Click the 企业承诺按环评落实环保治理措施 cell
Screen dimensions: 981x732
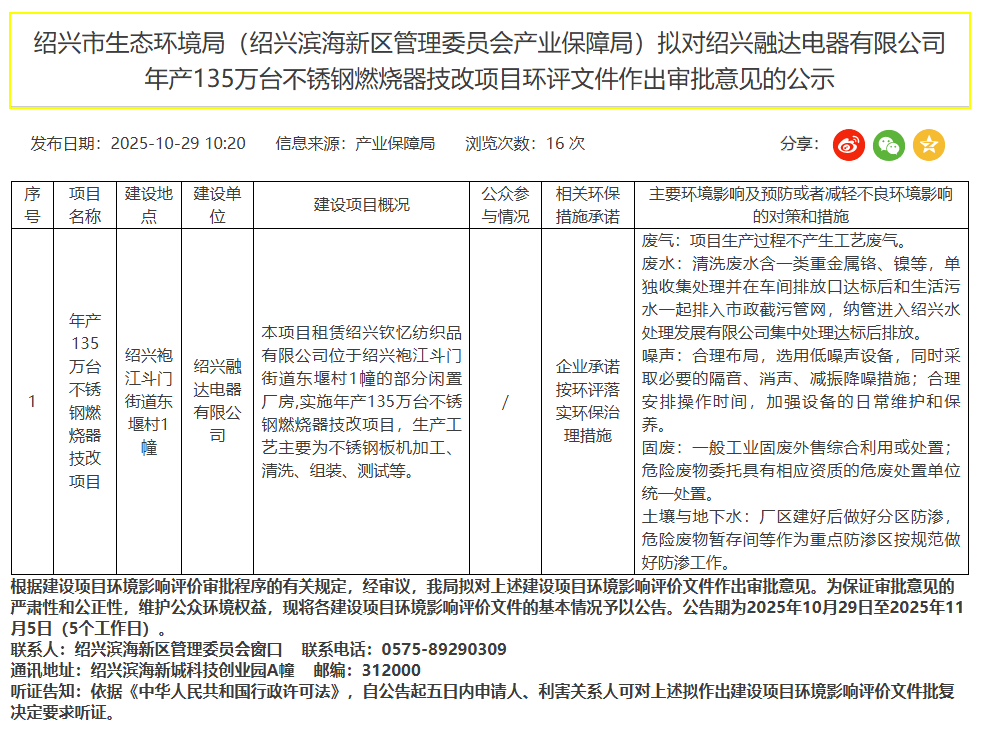tap(587, 401)
